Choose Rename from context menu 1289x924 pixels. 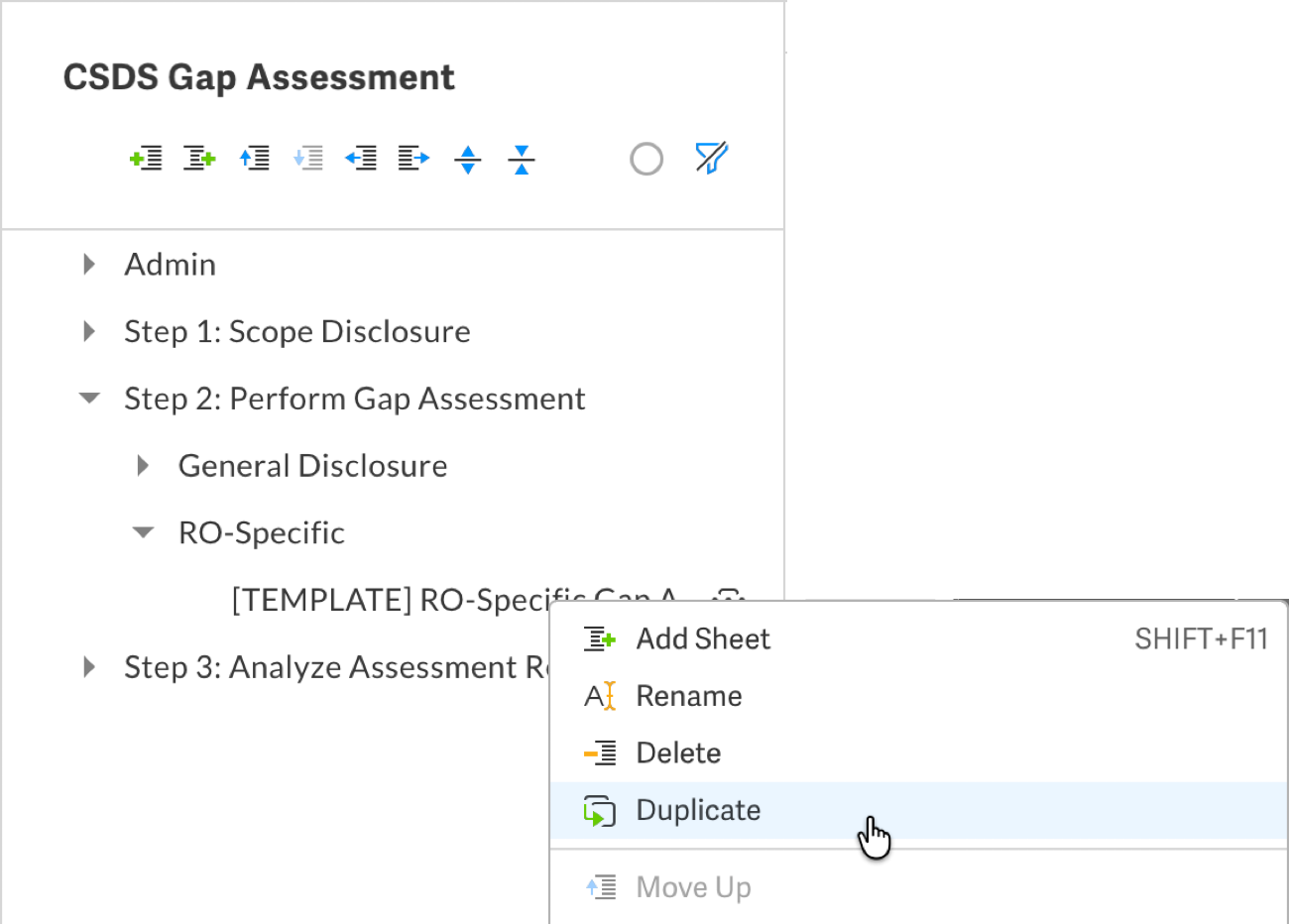pyautogui.click(x=919, y=696)
